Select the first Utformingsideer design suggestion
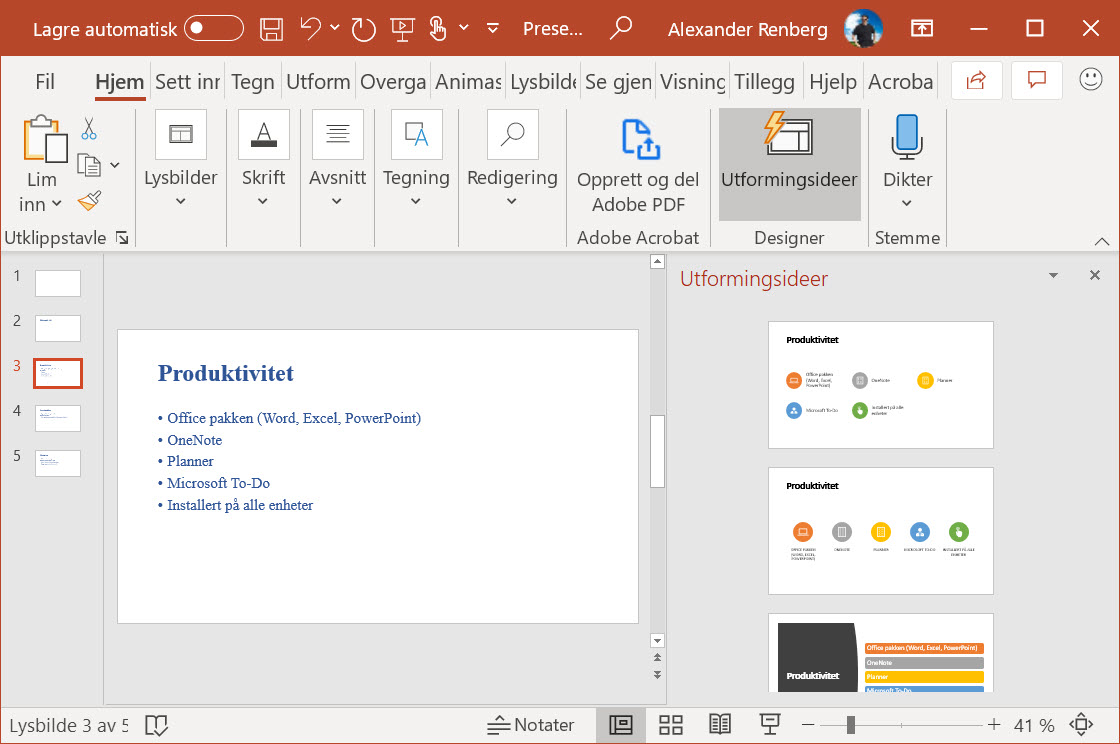The height and width of the screenshot is (744, 1120). point(880,385)
